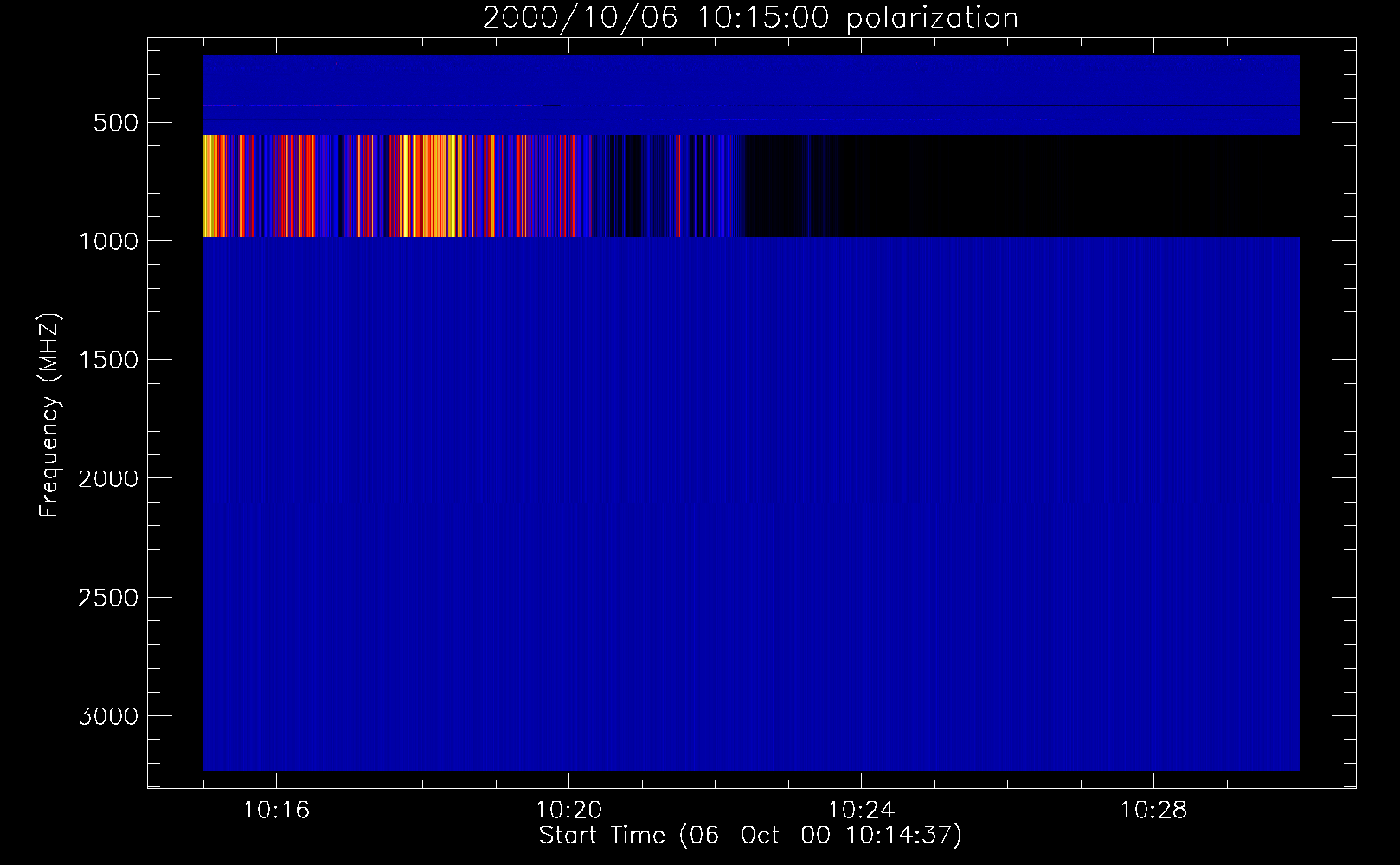The width and height of the screenshot is (1400, 865).
Task: Click the 3000 frequency tick label
Action: [x=108, y=716]
